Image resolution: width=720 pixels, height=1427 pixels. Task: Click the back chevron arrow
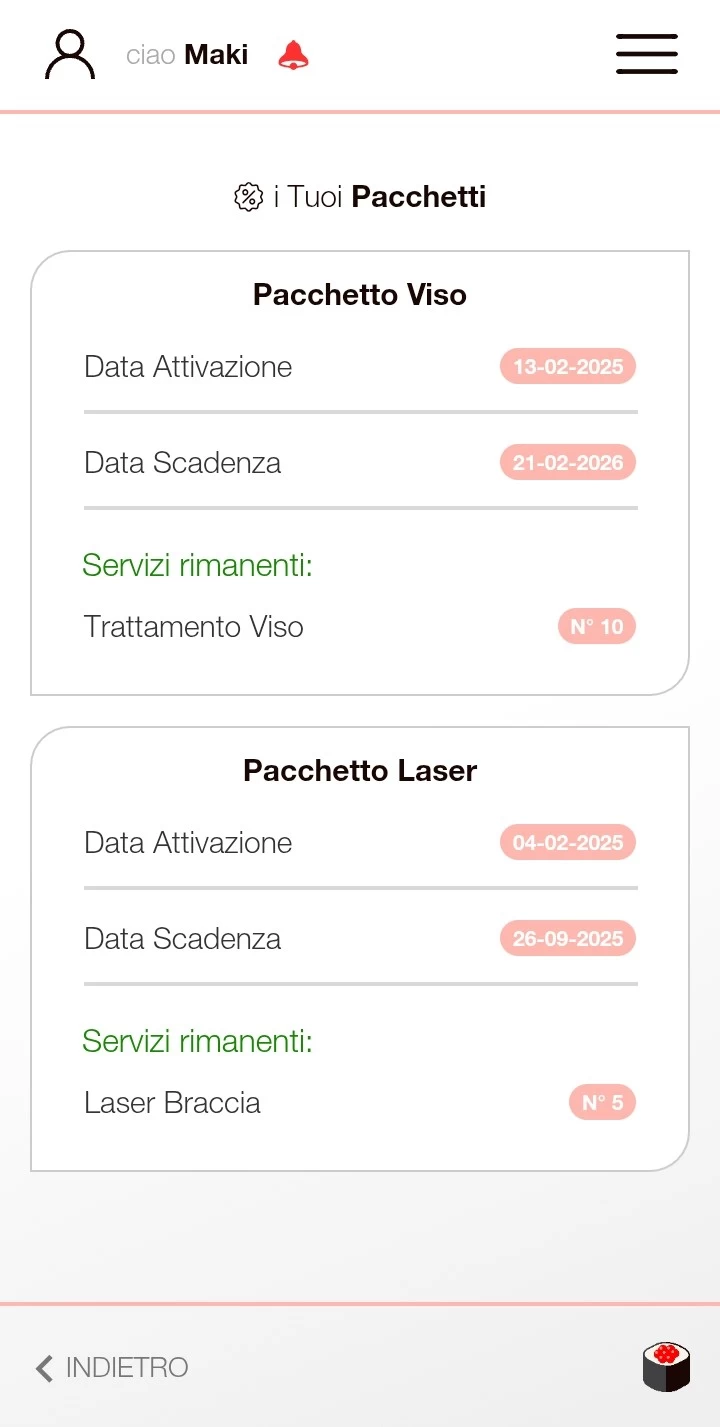click(44, 1368)
